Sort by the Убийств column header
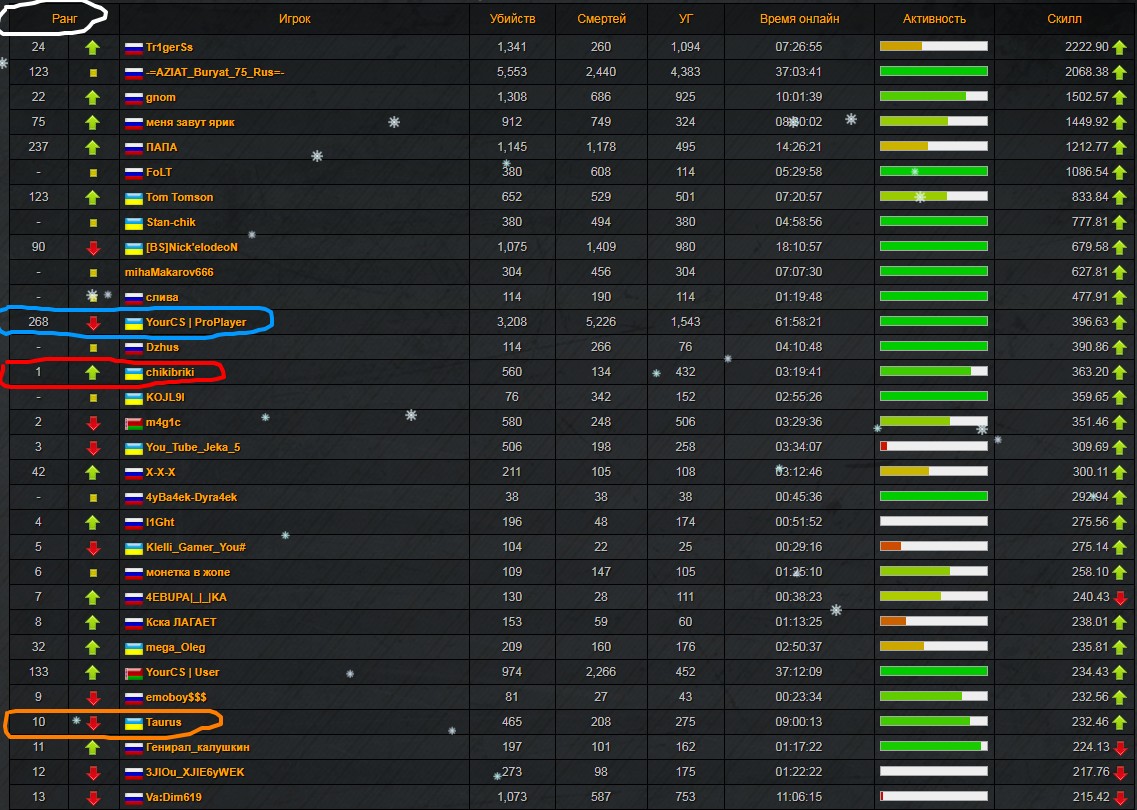 coord(512,18)
